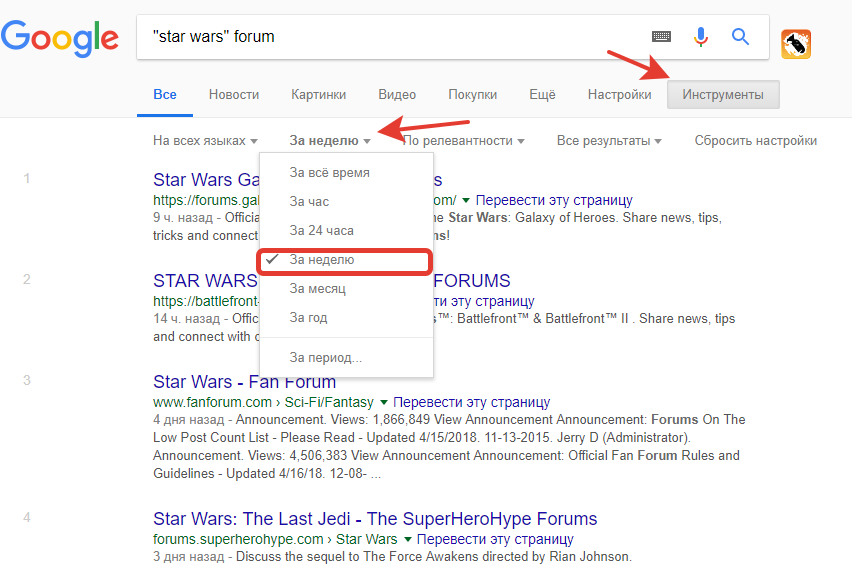
Task: Open 'На всех языках' language filter
Action: 205,141
